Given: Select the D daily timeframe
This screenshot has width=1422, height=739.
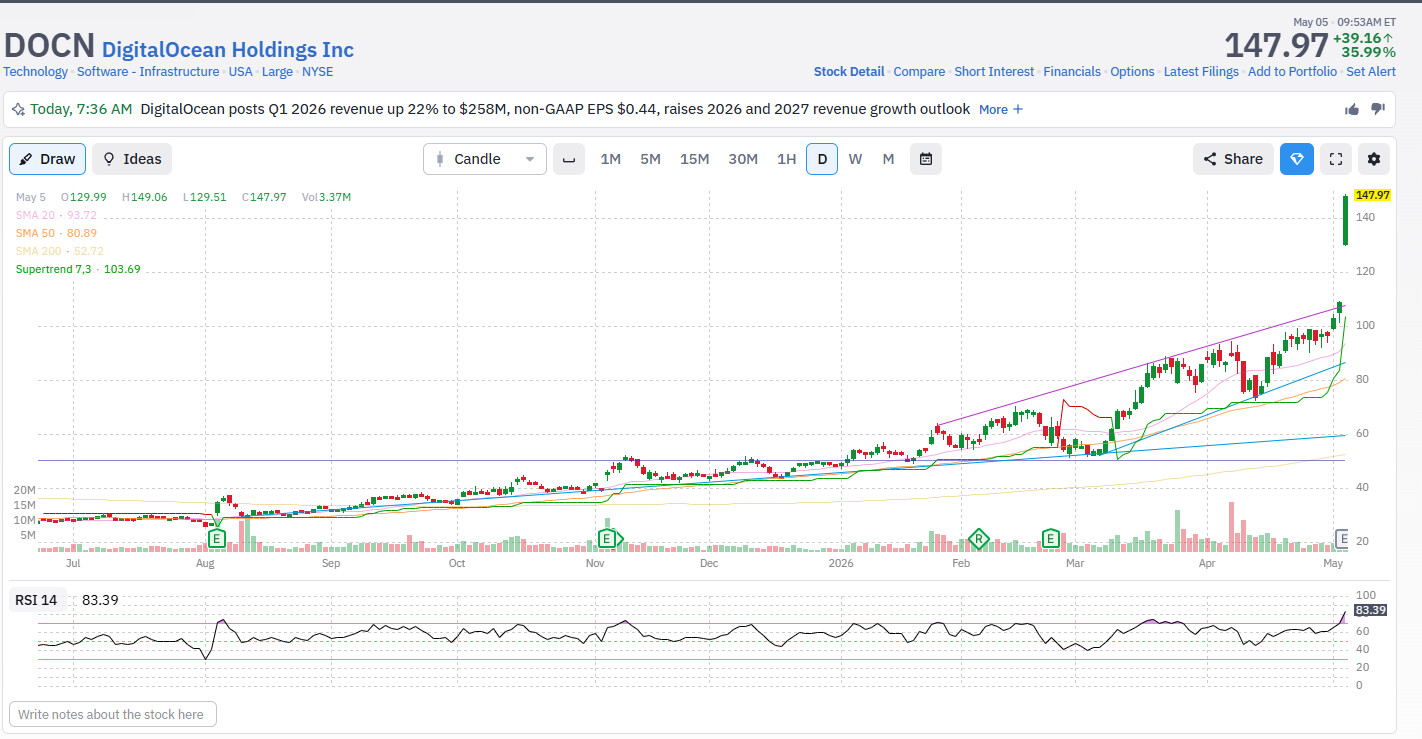Looking at the screenshot, I should pos(822,159).
